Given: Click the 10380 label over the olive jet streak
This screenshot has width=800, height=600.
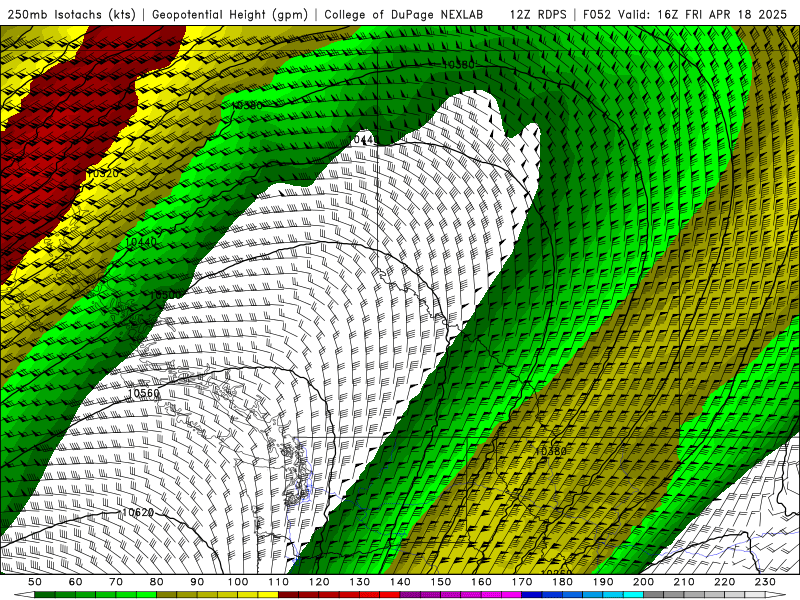Looking at the screenshot, I should (551, 452).
